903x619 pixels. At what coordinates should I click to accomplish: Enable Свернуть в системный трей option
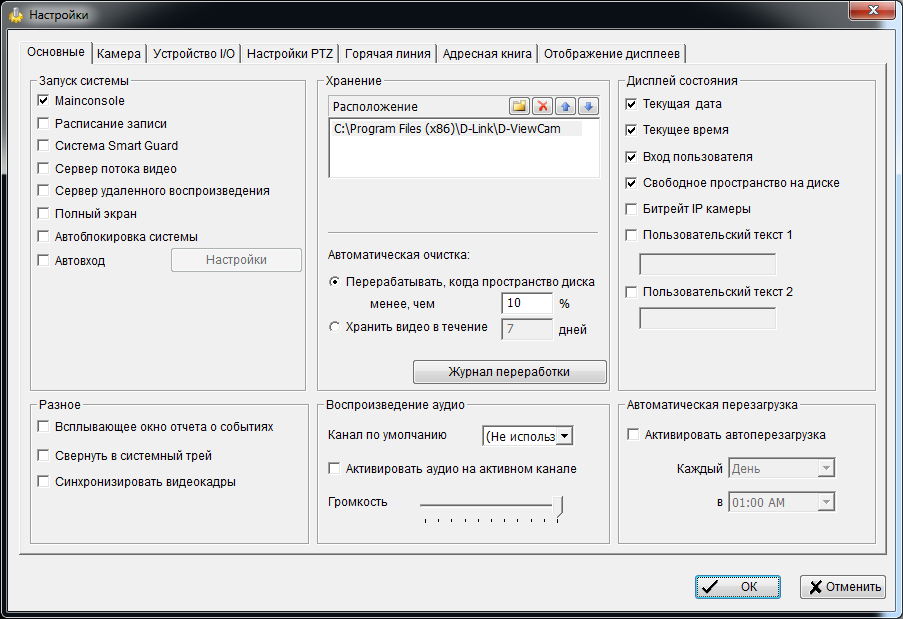pyautogui.click(x=43, y=456)
